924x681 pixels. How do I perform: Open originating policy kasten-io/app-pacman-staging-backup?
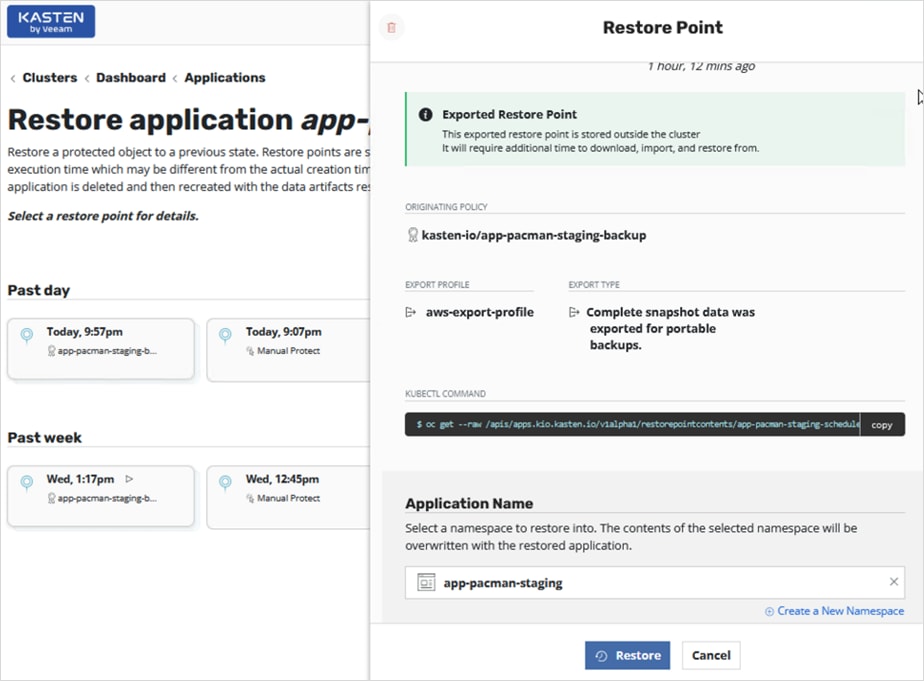tap(534, 235)
